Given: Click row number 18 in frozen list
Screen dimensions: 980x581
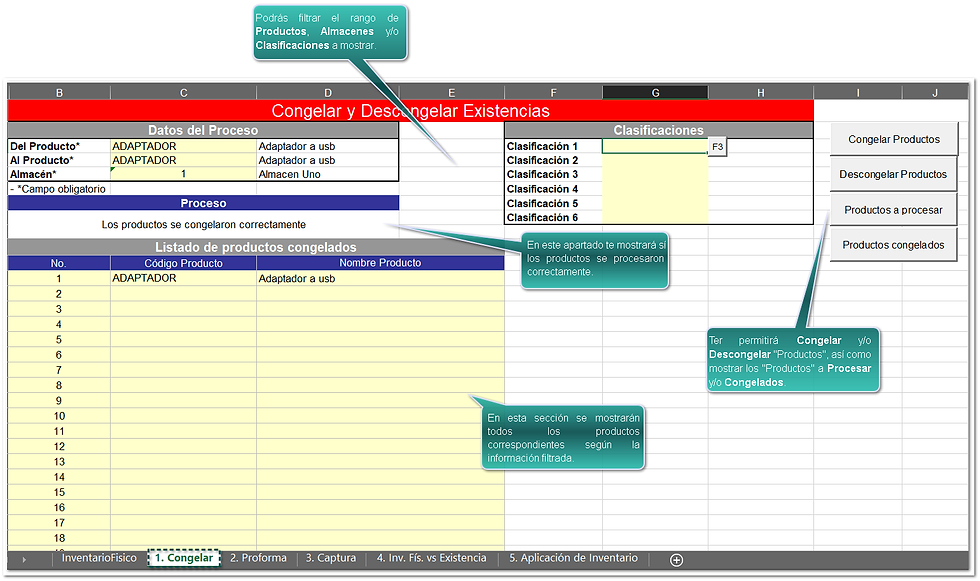Looking at the screenshot, I should click(x=59, y=538).
